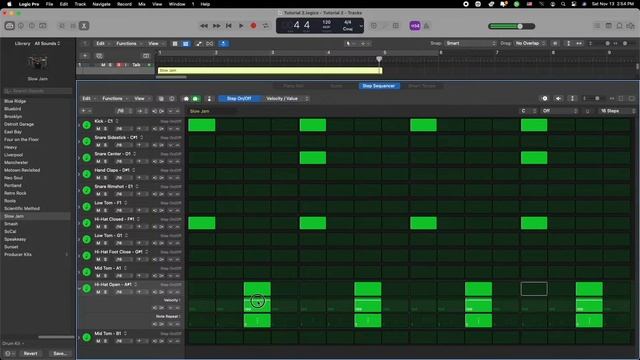Open the Note Pads button at top right
This screenshot has width=640, height=360.
click(x=609, y=26)
